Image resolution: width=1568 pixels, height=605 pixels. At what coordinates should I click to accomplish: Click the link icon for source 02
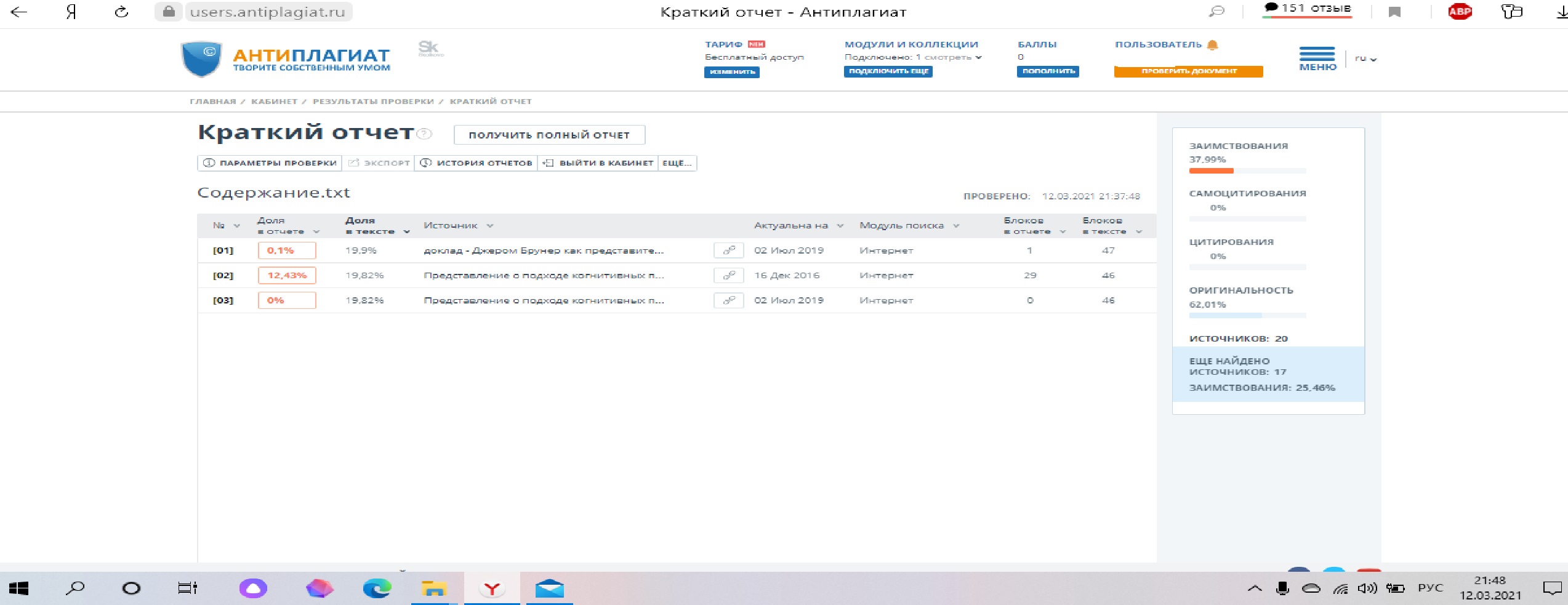tap(728, 276)
